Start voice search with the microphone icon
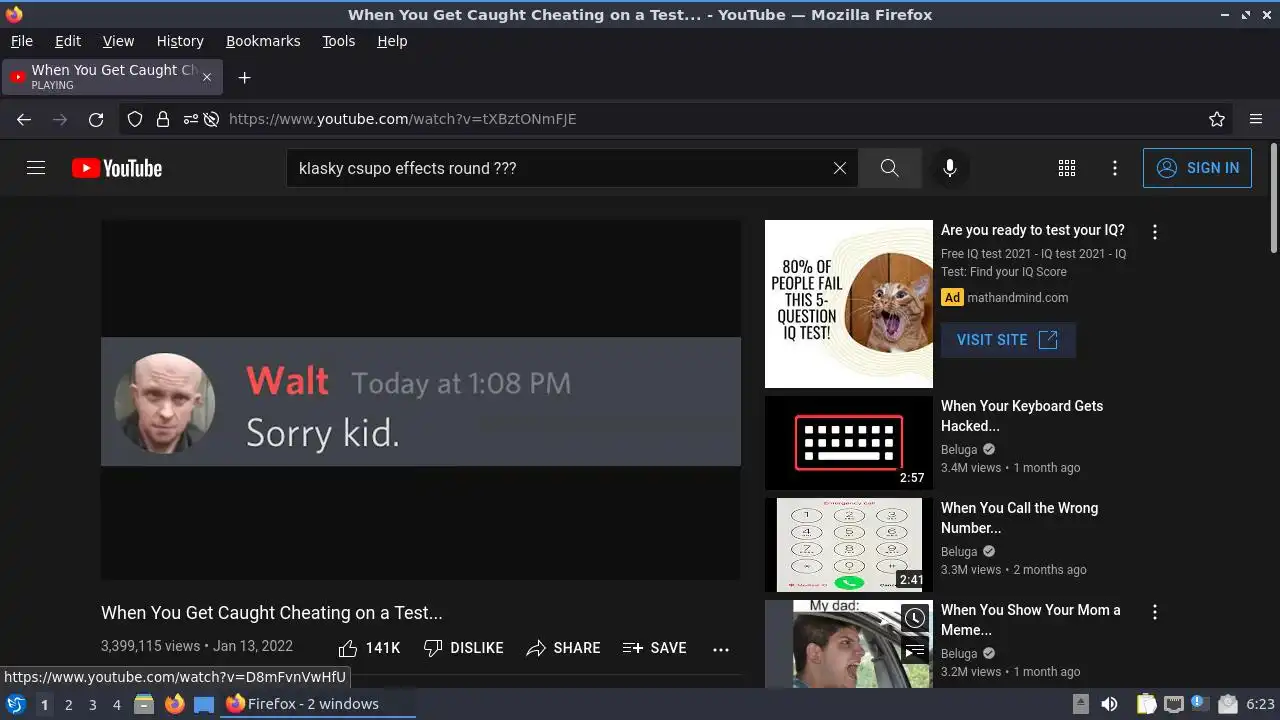1280x720 pixels. [950, 168]
